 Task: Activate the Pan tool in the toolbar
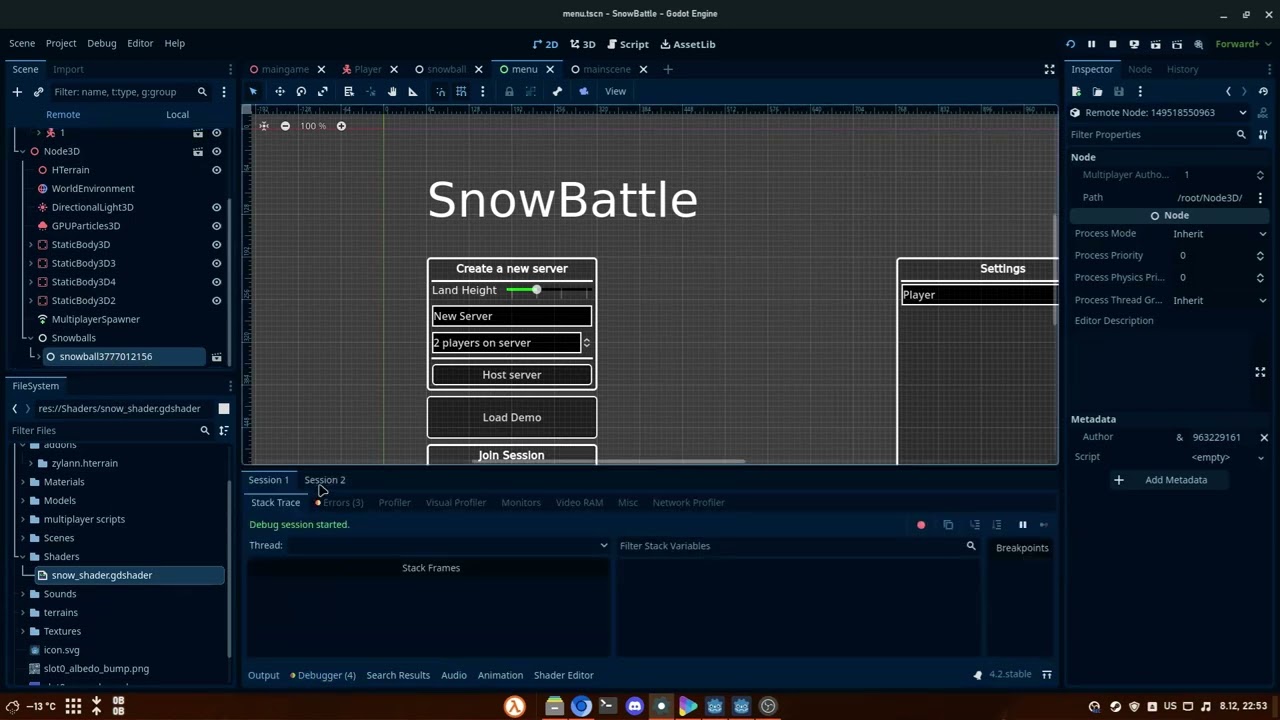click(391, 91)
